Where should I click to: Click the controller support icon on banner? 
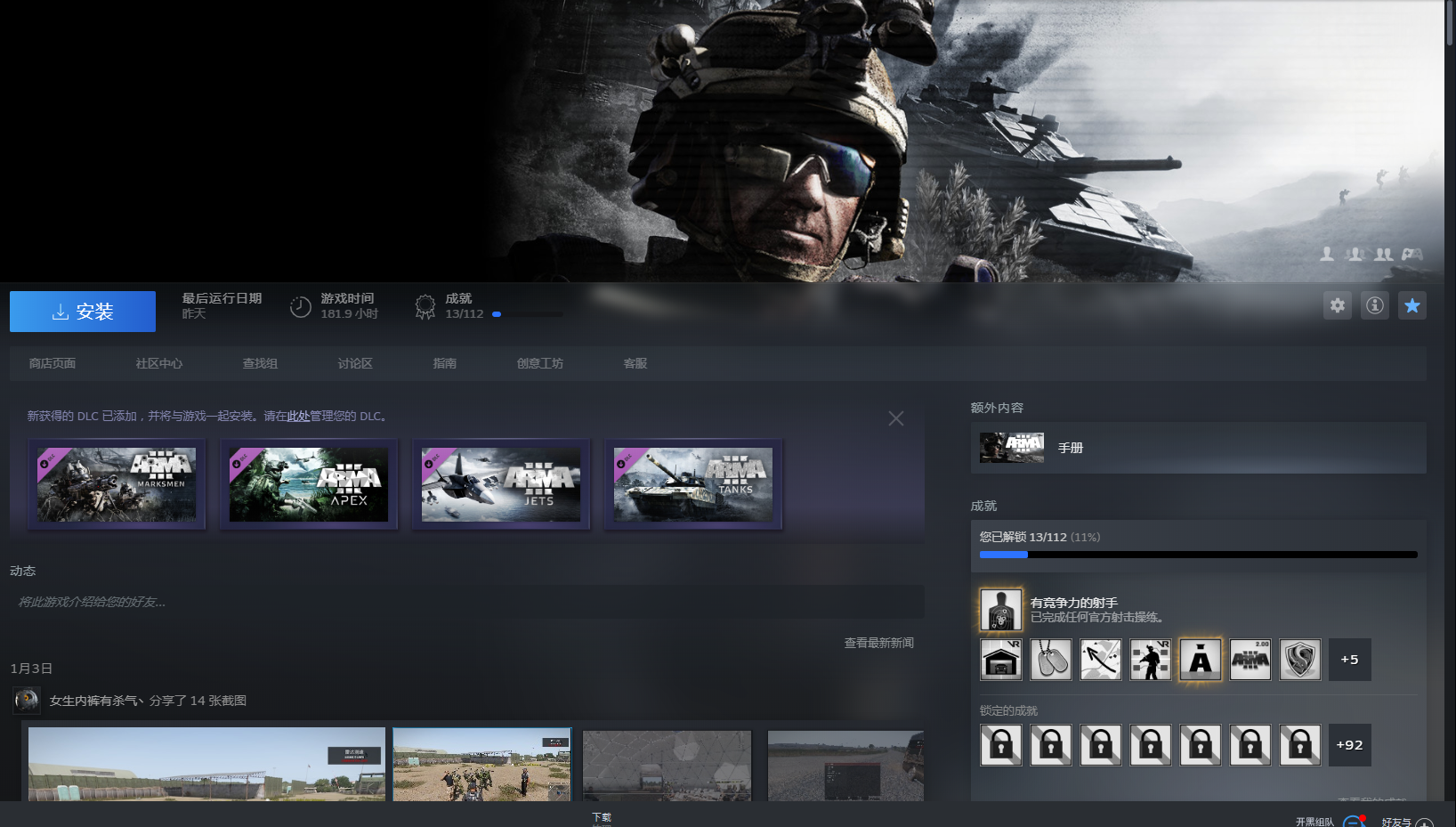[1412, 254]
